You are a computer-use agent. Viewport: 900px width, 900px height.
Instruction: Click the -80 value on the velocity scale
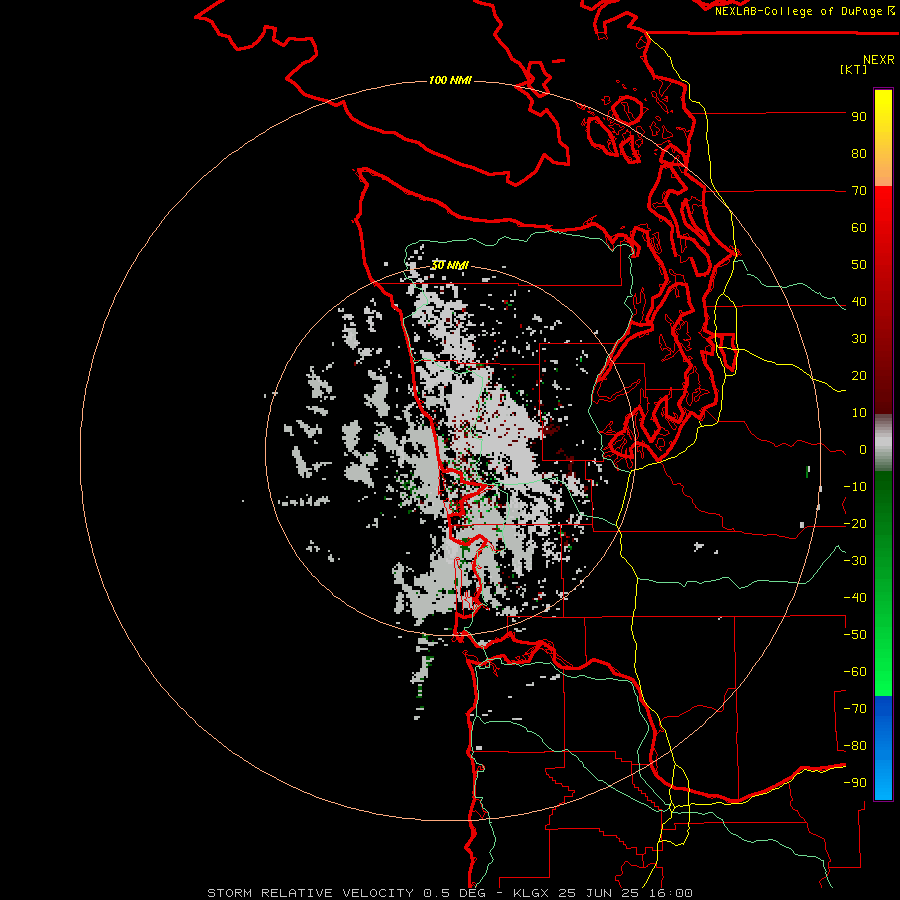click(855, 746)
